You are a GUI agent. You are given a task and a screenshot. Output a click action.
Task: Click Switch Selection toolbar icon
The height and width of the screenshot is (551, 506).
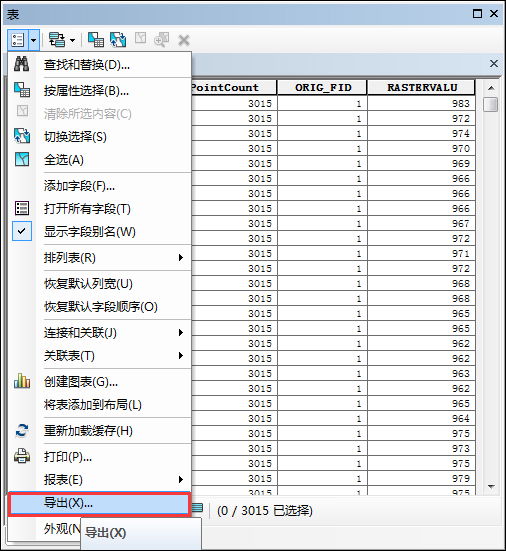click(x=118, y=40)
